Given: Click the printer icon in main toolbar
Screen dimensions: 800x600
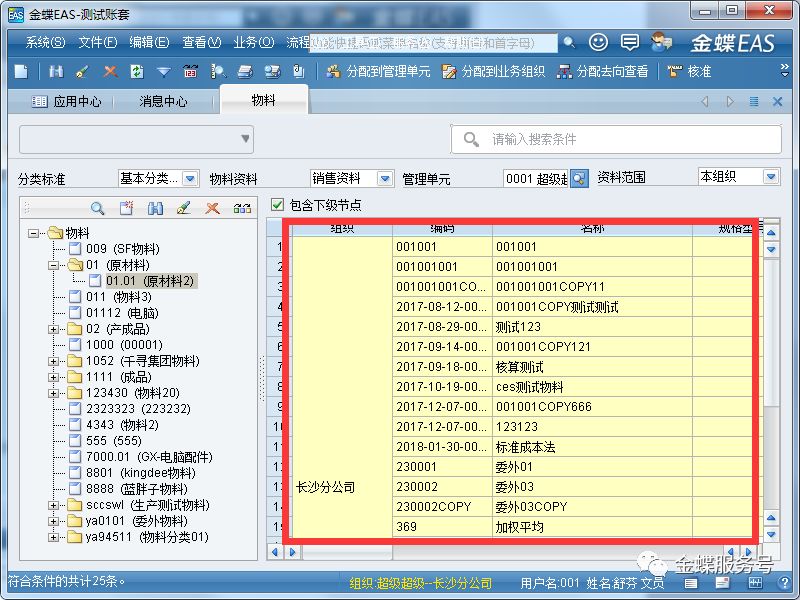Looking at the screenshot, I should 245,71.
